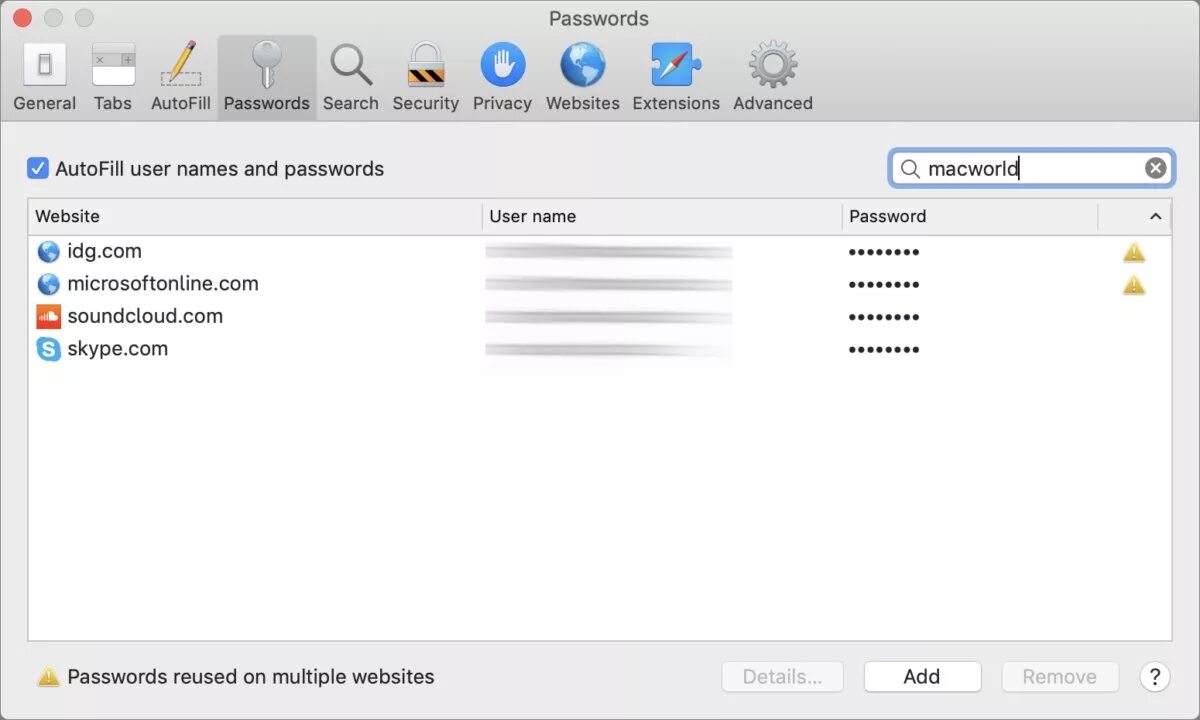Click the Passwords reused on multiple websites text
The image size is (1200, 720).
251,677
